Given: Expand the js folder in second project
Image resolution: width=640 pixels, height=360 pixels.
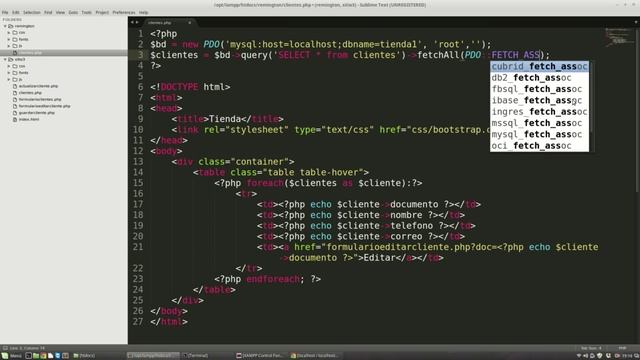Looking at the screenshot, I should [x=9, y=79].
